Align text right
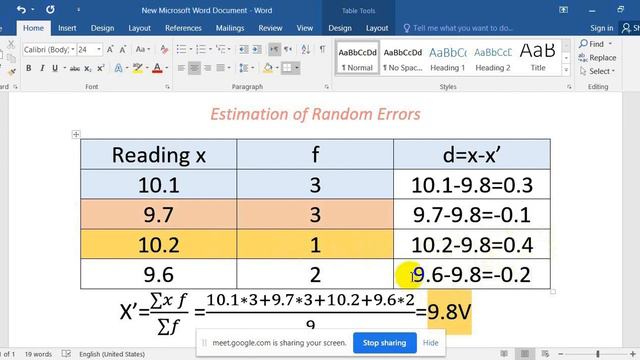 coord(207,68)
